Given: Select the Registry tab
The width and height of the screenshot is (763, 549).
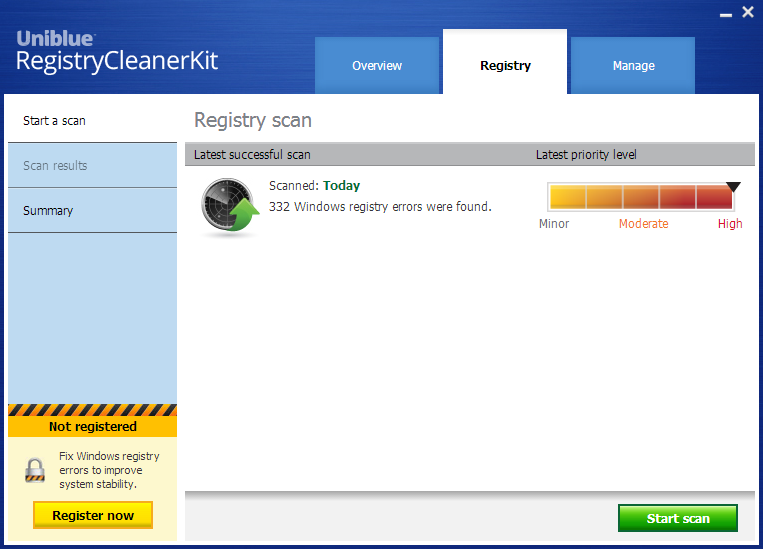Looking at the screenshot, I should [x=505, y=62].
